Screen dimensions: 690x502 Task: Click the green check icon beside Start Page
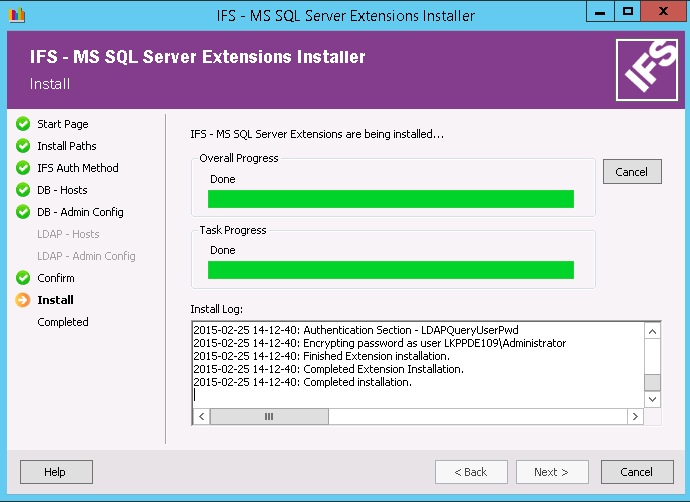[x=23, y=124]
